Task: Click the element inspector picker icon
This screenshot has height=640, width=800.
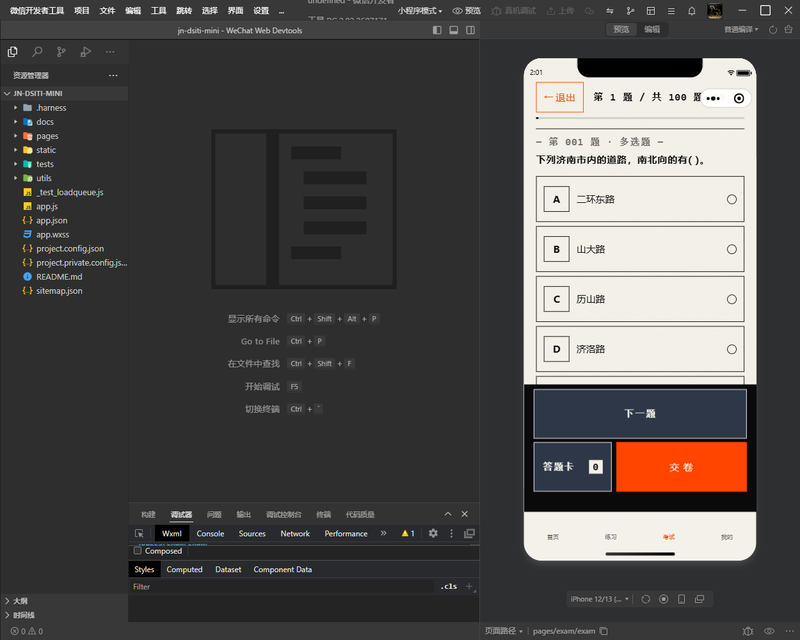Action: click(139, 533)
